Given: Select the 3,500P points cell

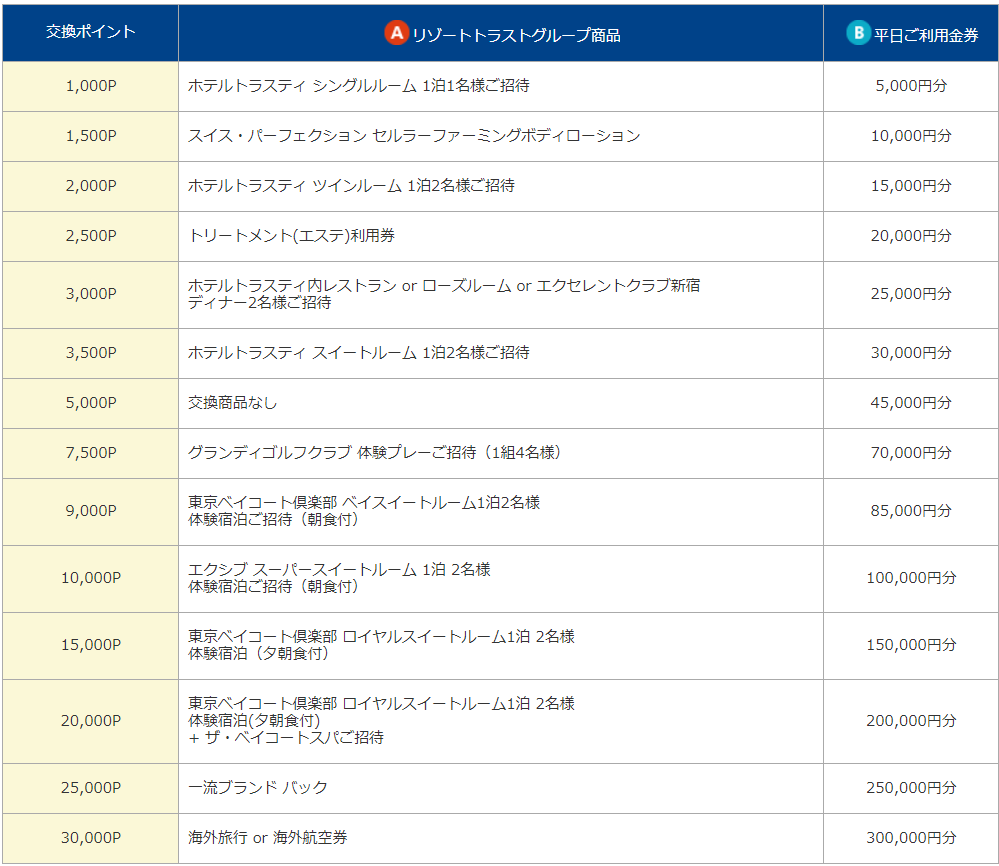Looking at the screenshot, I should (x=90, y=353).
